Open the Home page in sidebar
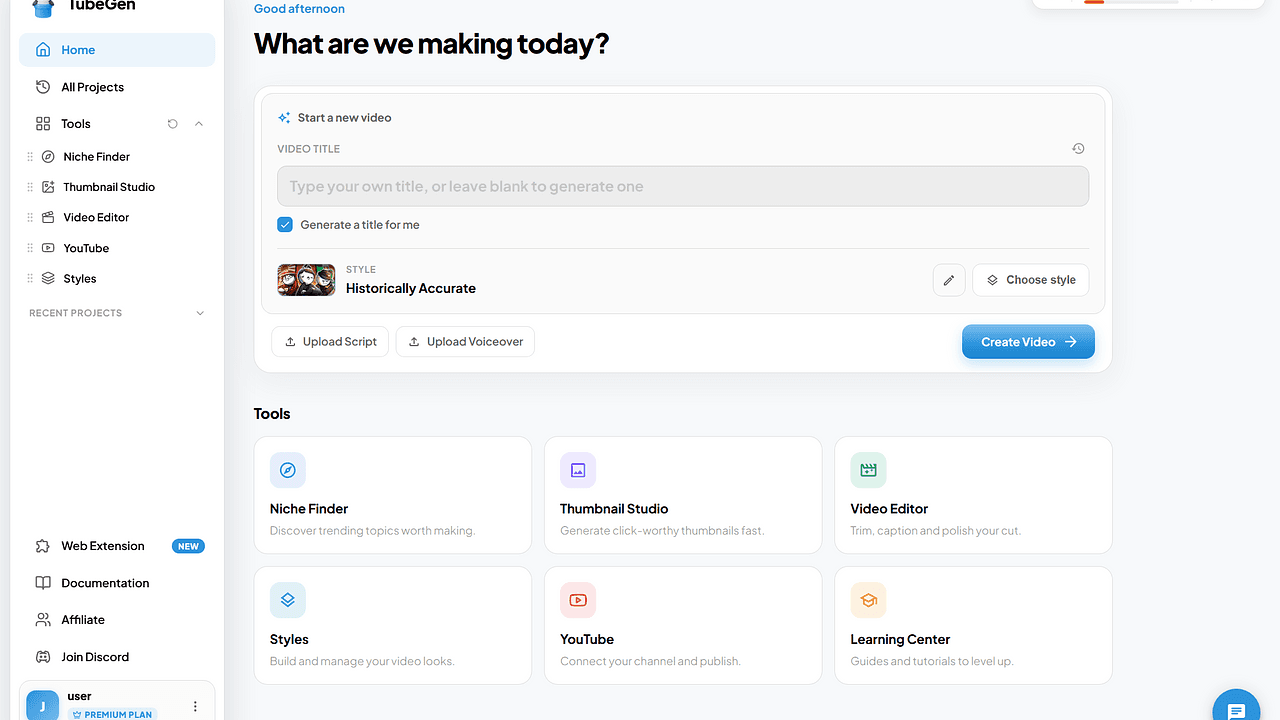The width and height of the screenshot is (1280, 720). tap(117, 50)
